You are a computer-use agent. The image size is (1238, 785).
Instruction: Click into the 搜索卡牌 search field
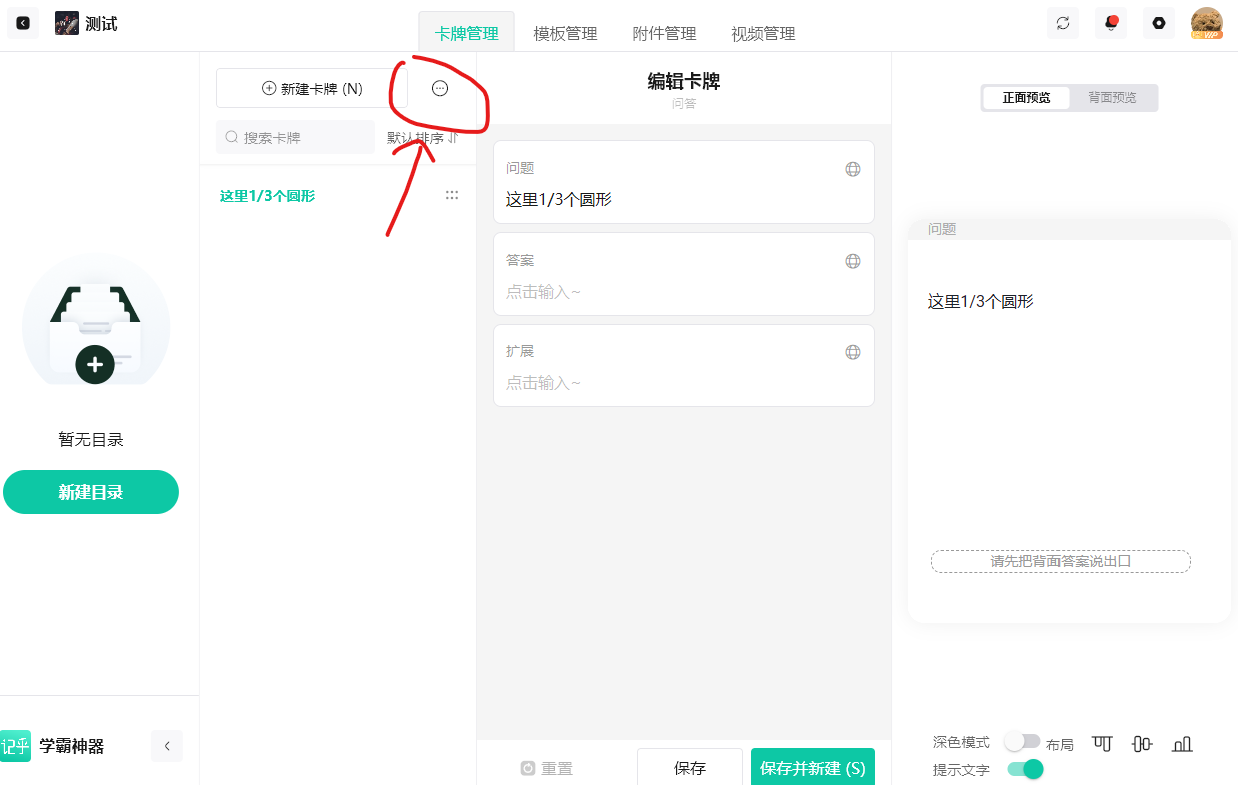(x=296, y=138)
